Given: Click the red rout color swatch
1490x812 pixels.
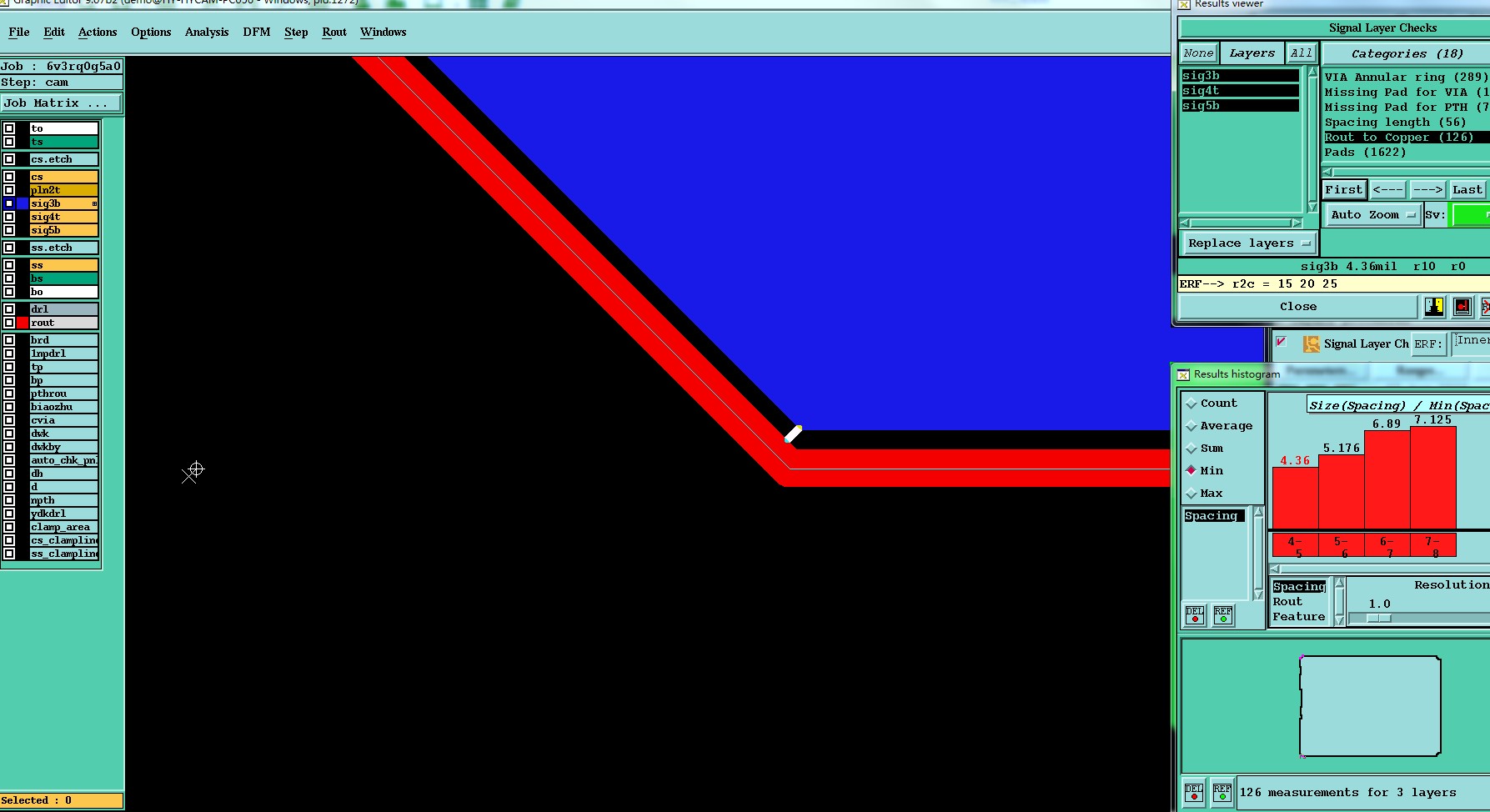Looking at the screenshot, I should click(x=23, y=323).
